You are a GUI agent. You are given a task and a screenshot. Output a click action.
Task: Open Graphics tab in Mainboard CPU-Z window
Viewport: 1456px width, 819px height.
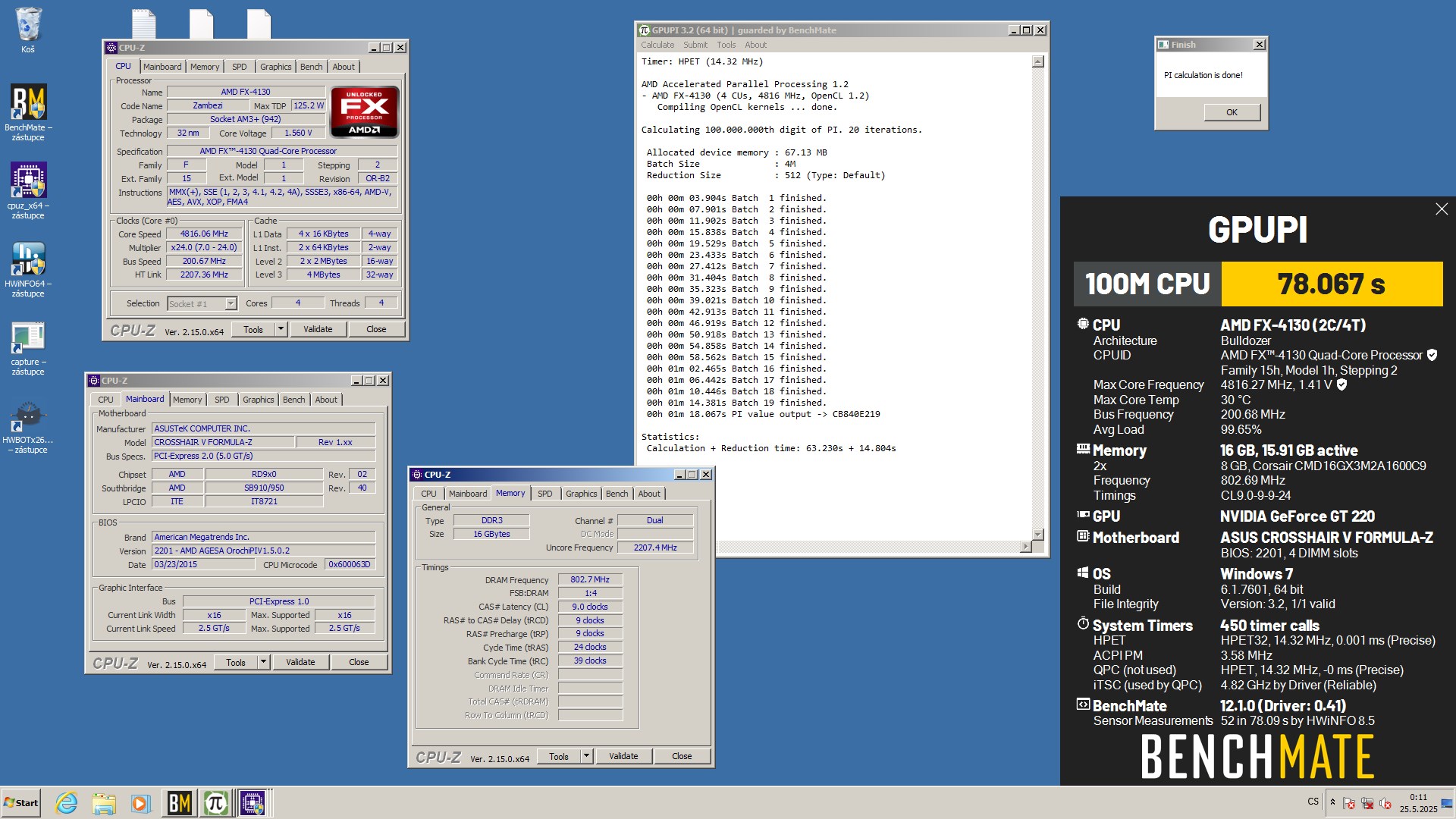[258, 400]
